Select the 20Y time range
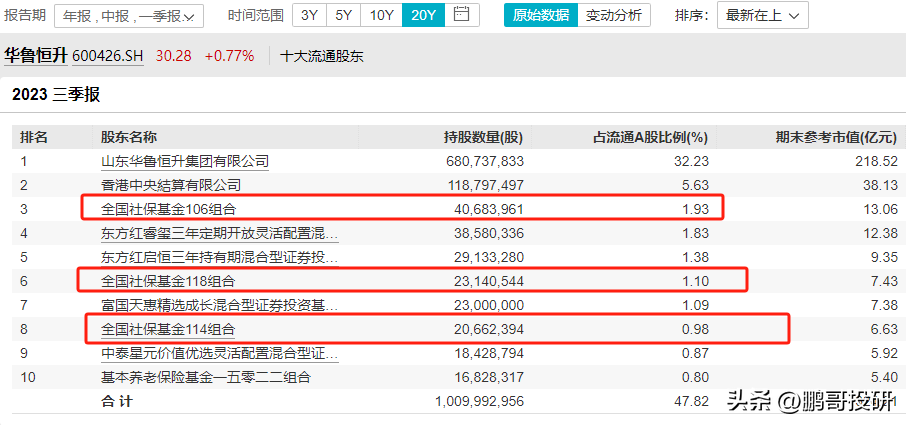The width and height of the screenshot is (906, 425). click(x=422, y=16)
